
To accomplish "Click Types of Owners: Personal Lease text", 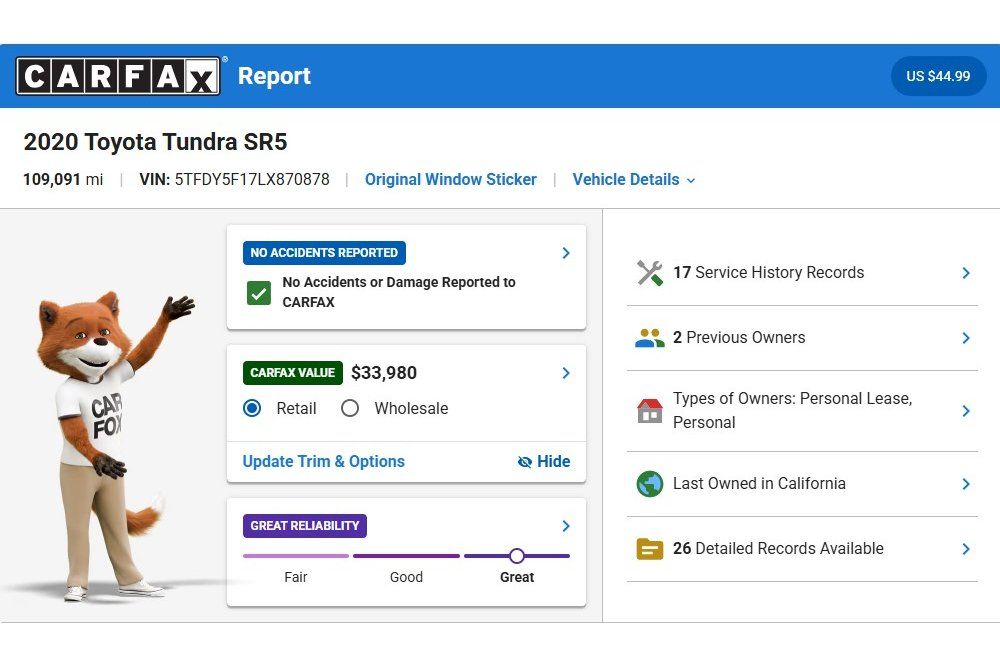I will click(793, 410).
